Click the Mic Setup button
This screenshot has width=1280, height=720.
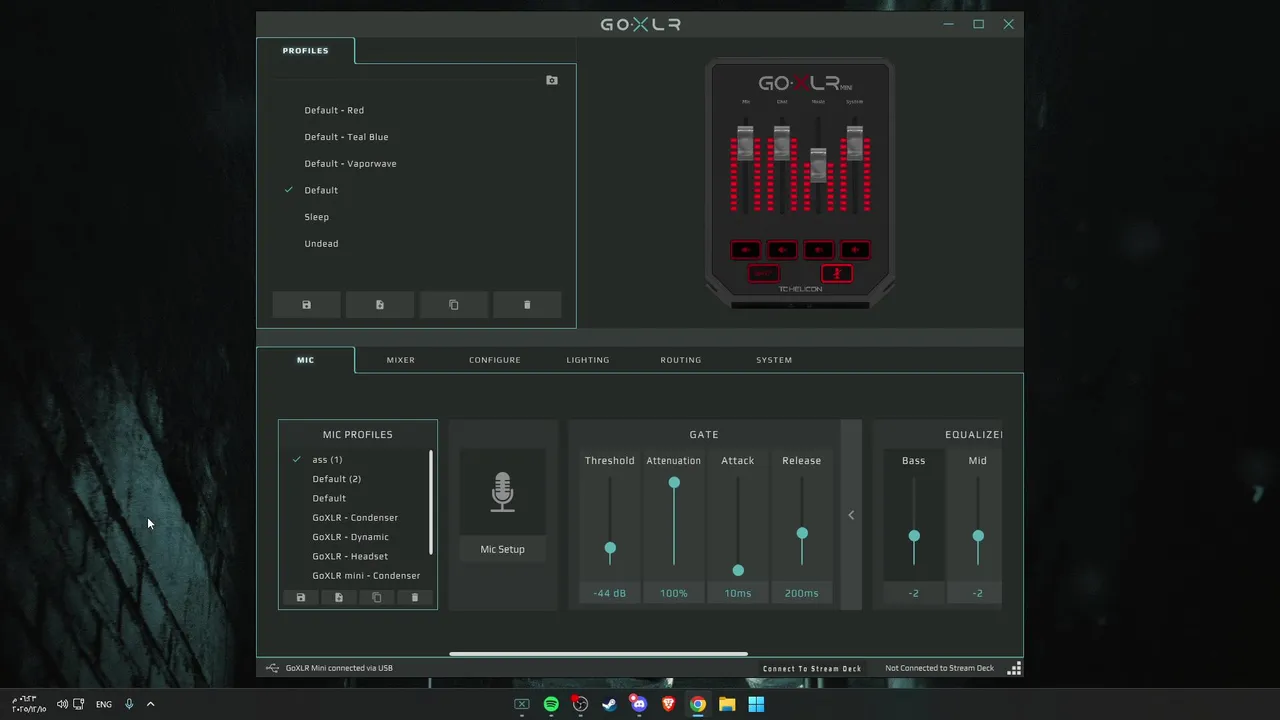[503, 549]
